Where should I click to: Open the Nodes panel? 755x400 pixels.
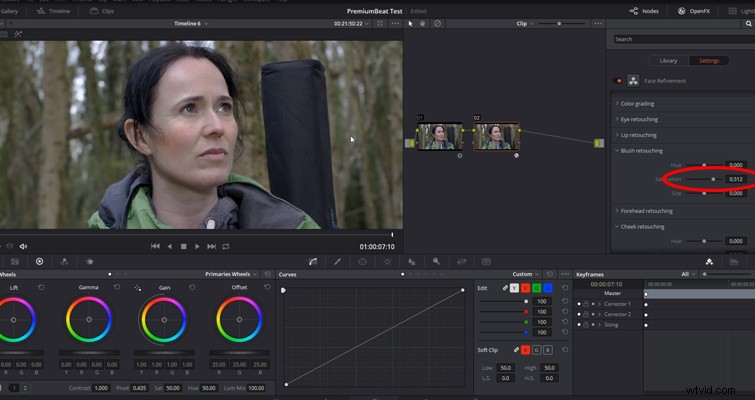pyautogui.click(x=644, y=11)
